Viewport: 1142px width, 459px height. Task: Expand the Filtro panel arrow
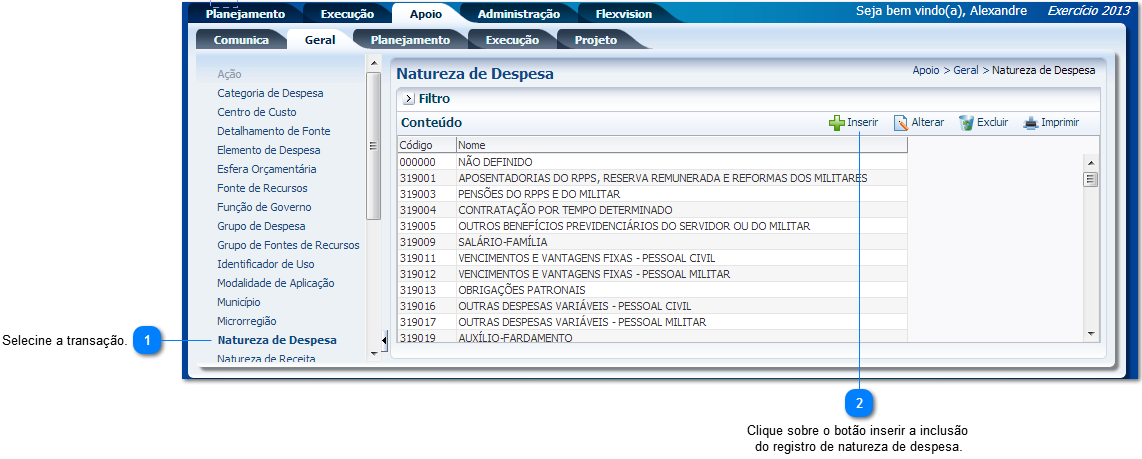409,99
